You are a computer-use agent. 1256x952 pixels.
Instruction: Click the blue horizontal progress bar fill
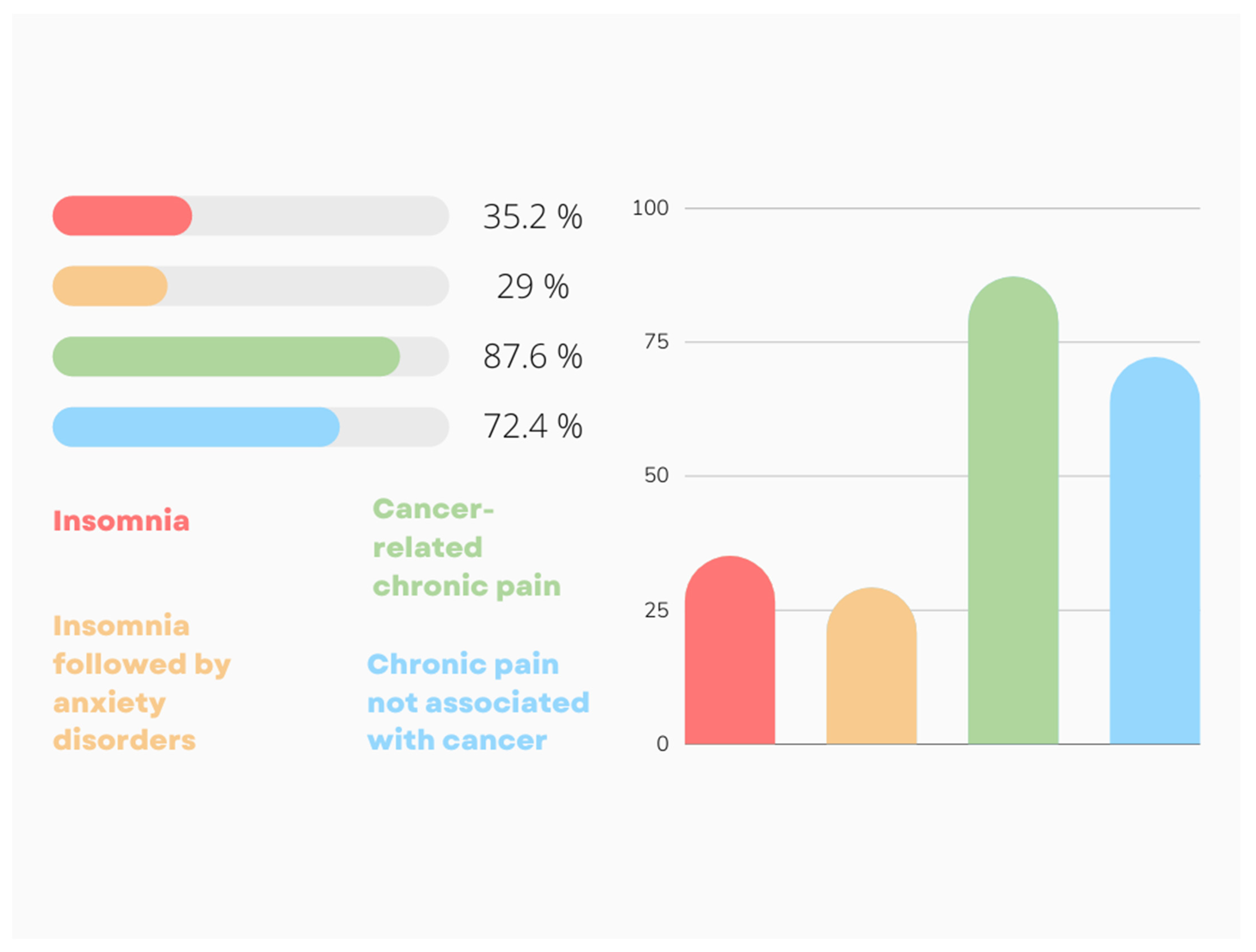[196, 427]
